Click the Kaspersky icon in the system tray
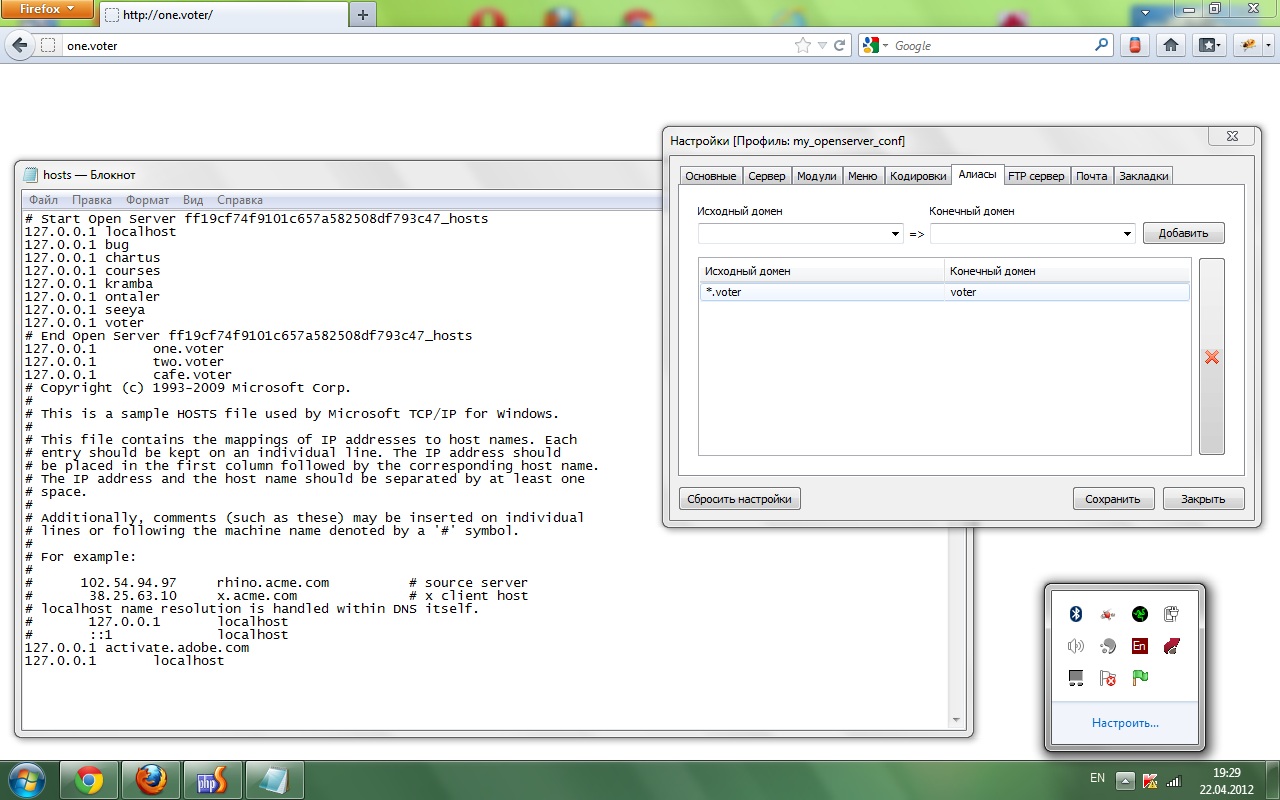Viewport: 1280px width, 800px height. 1150,780
